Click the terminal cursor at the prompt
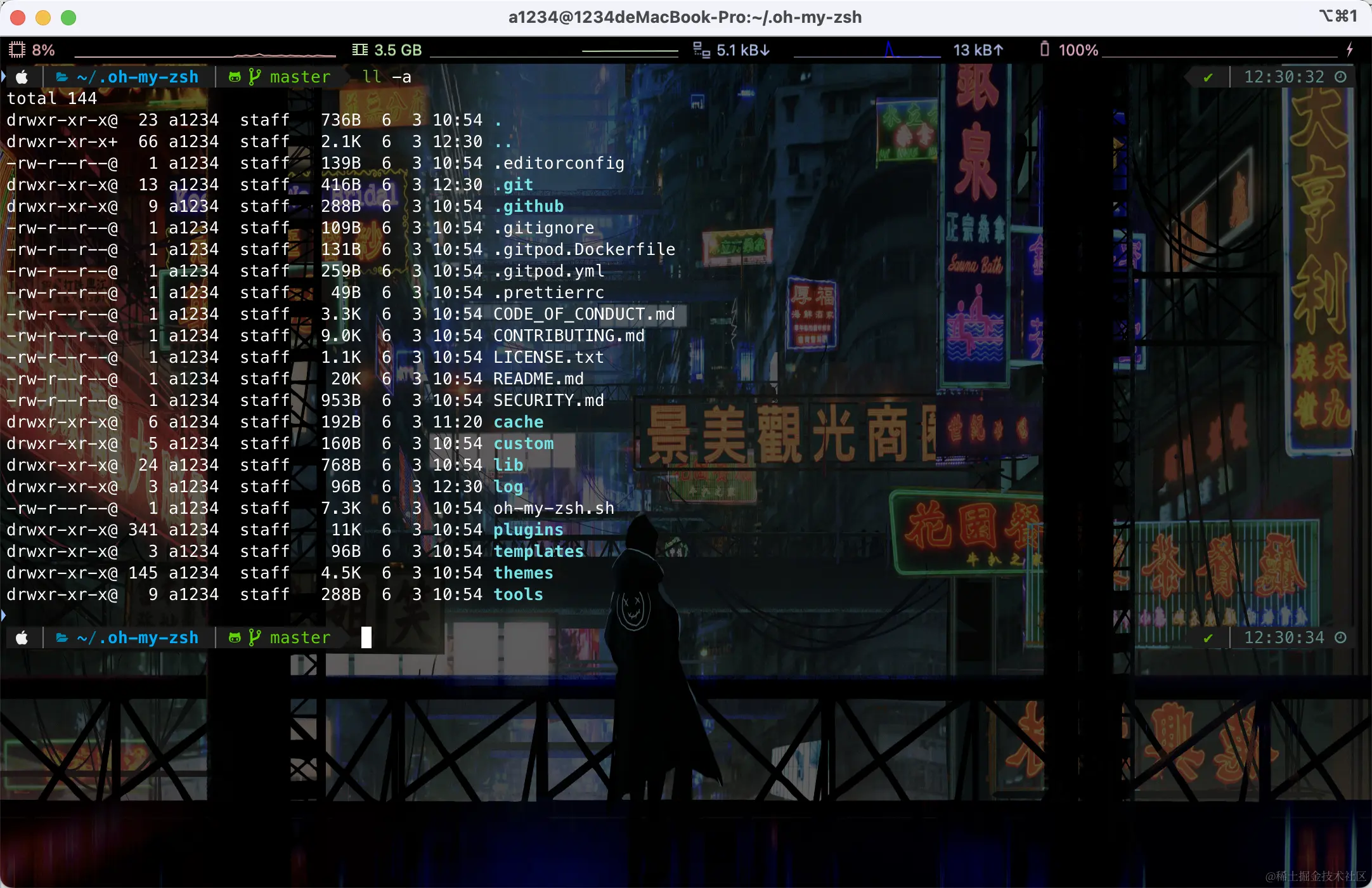The width and height of the screenshot is (1372, 888). pos(366,637)
